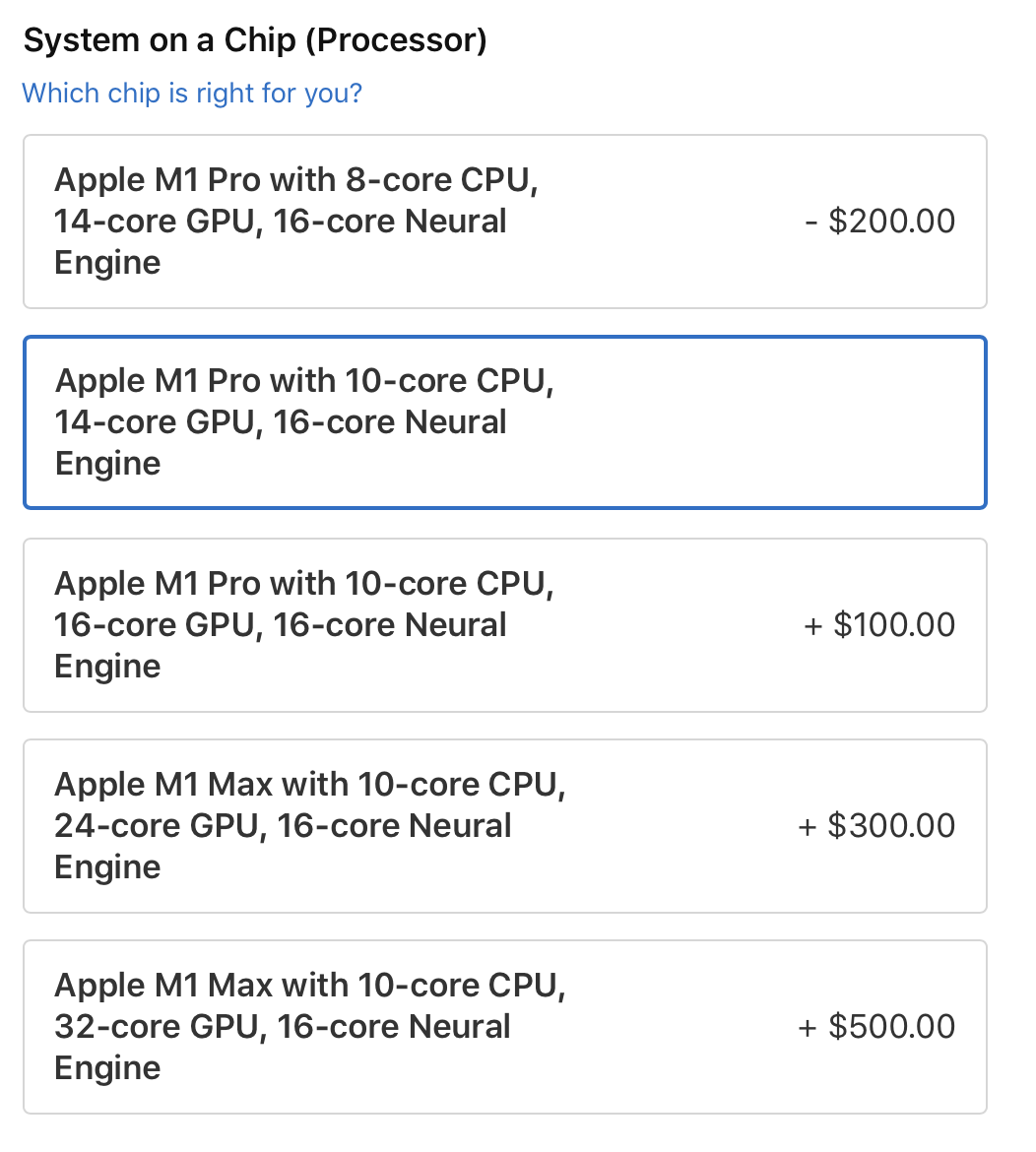This screenshot has width=1036, height=1152.
Task: Click "Apple M1 Pro with 8-core CPU," text
Action: [295, 180]
